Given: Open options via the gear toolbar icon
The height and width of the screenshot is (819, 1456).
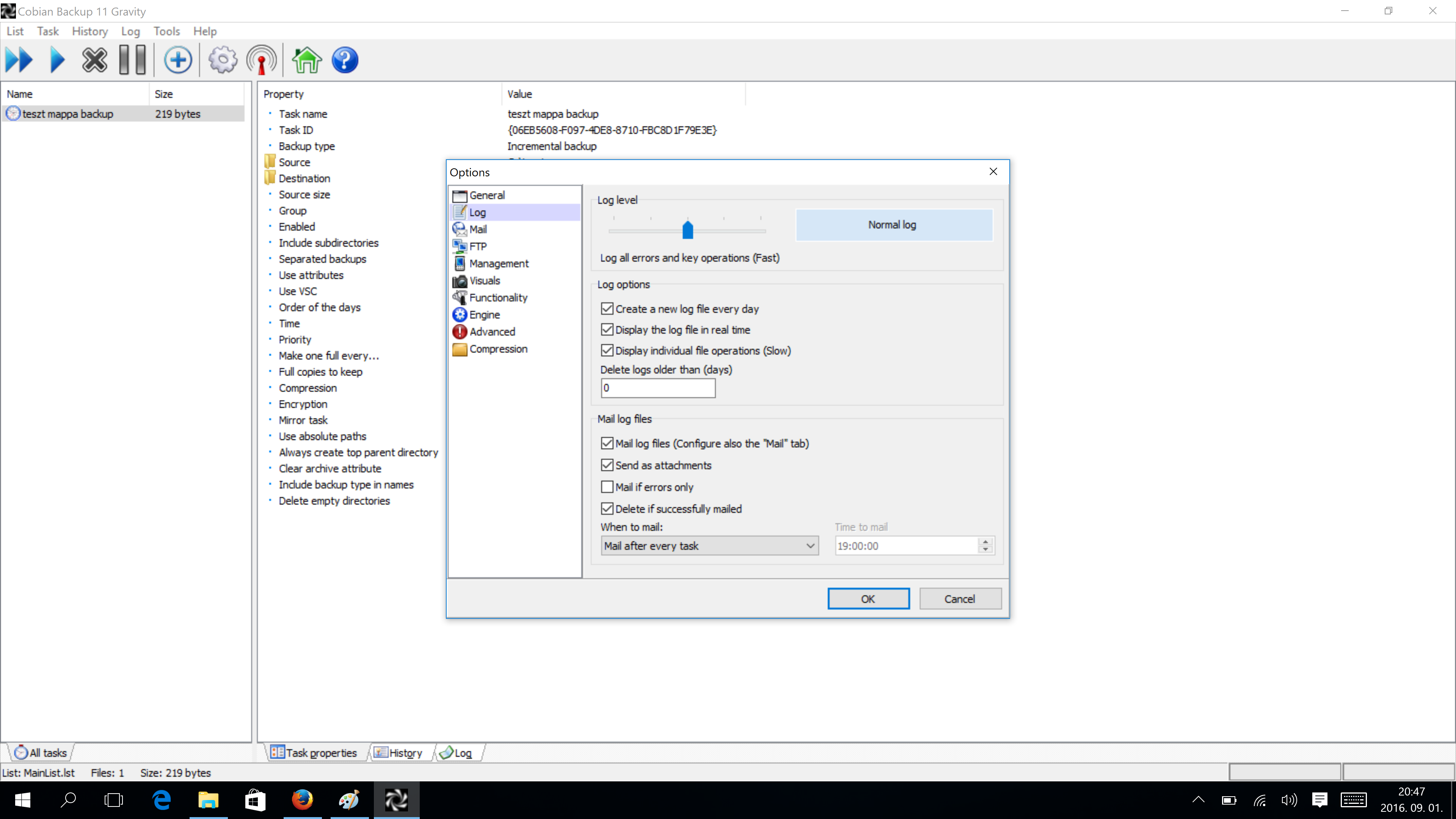Looking at the screenshot, I should pos(223,60).
